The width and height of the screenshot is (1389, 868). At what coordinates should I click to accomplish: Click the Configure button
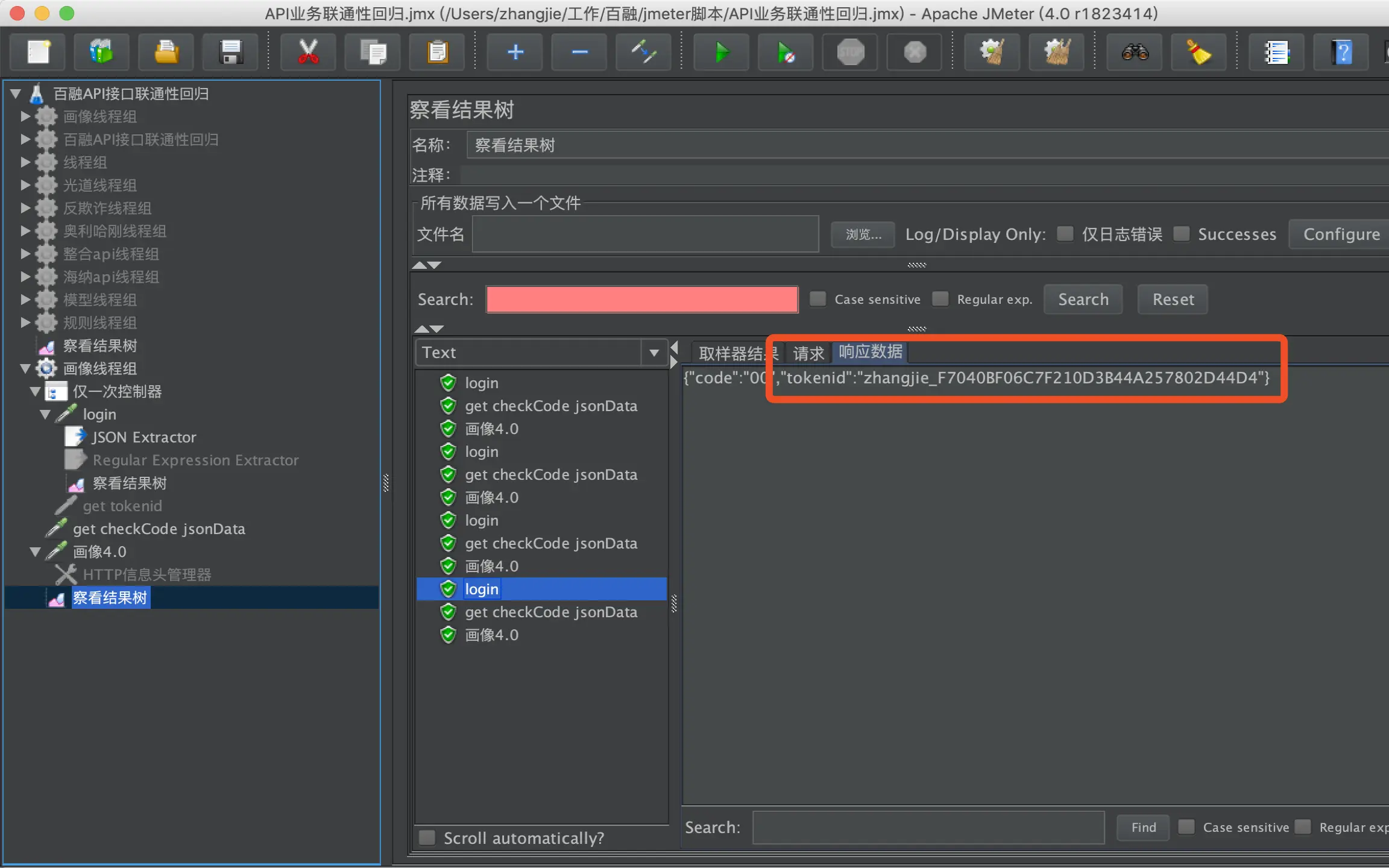click(x=1341, y=234)
